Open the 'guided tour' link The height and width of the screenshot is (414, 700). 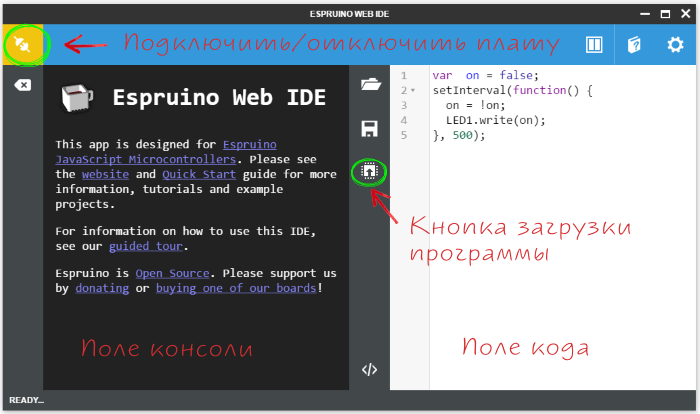point(146,246)
